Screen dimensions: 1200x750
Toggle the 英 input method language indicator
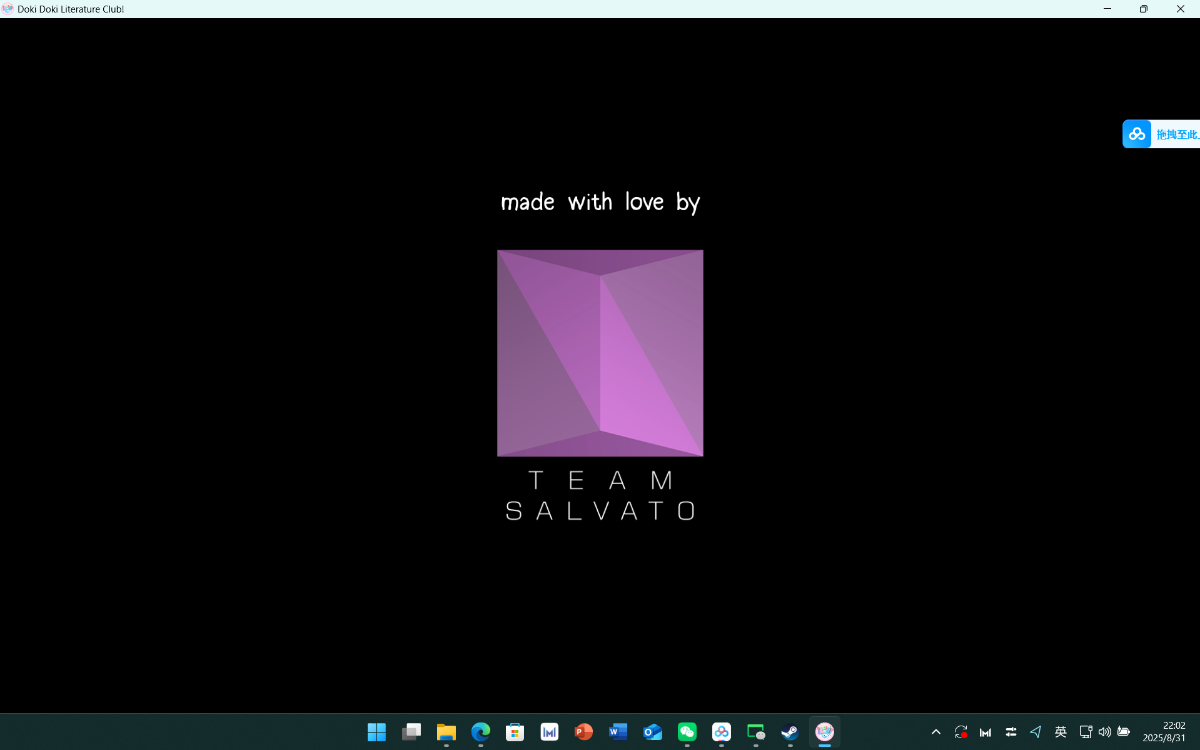(1061, 732)
